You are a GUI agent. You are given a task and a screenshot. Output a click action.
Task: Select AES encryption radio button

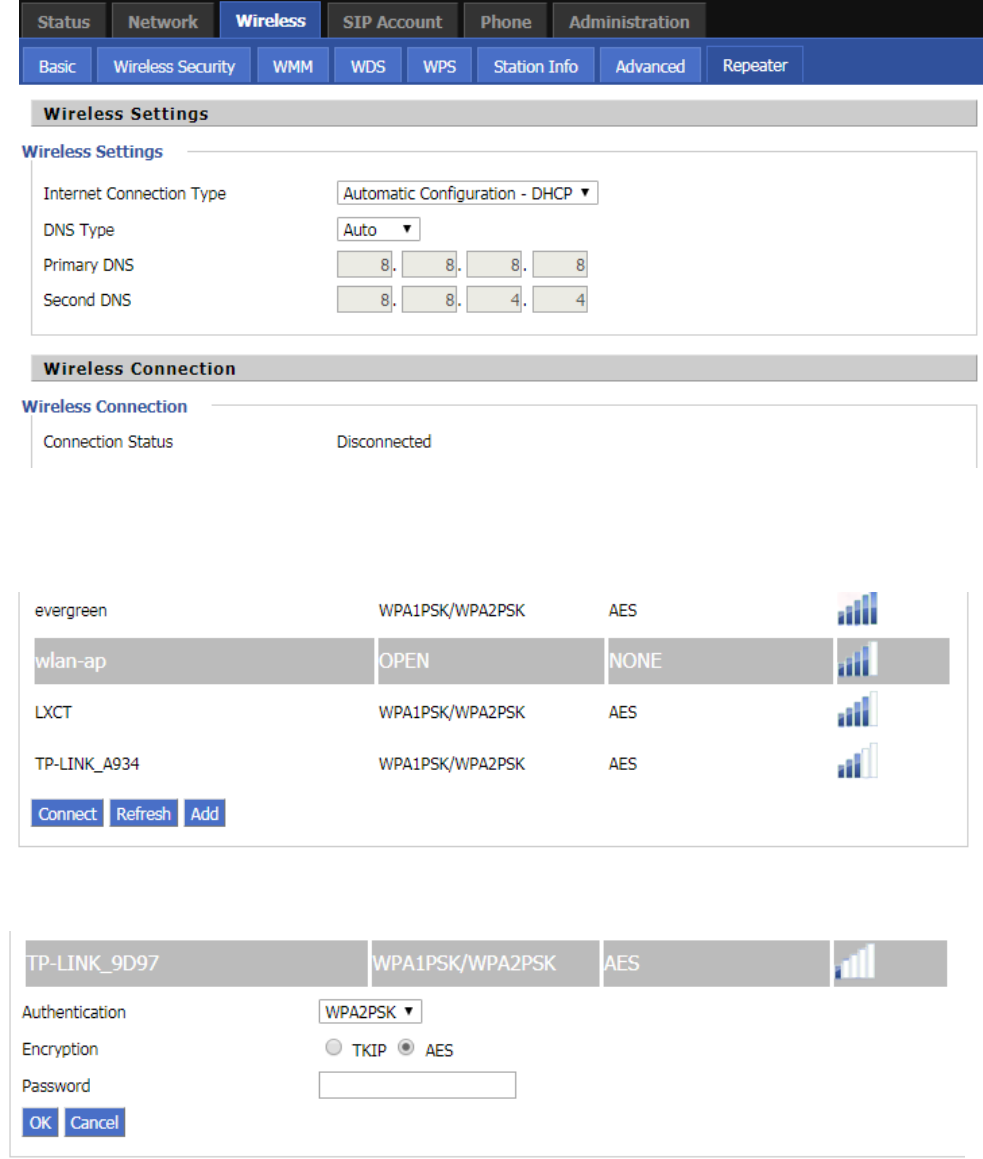[x=406, y=1049]
